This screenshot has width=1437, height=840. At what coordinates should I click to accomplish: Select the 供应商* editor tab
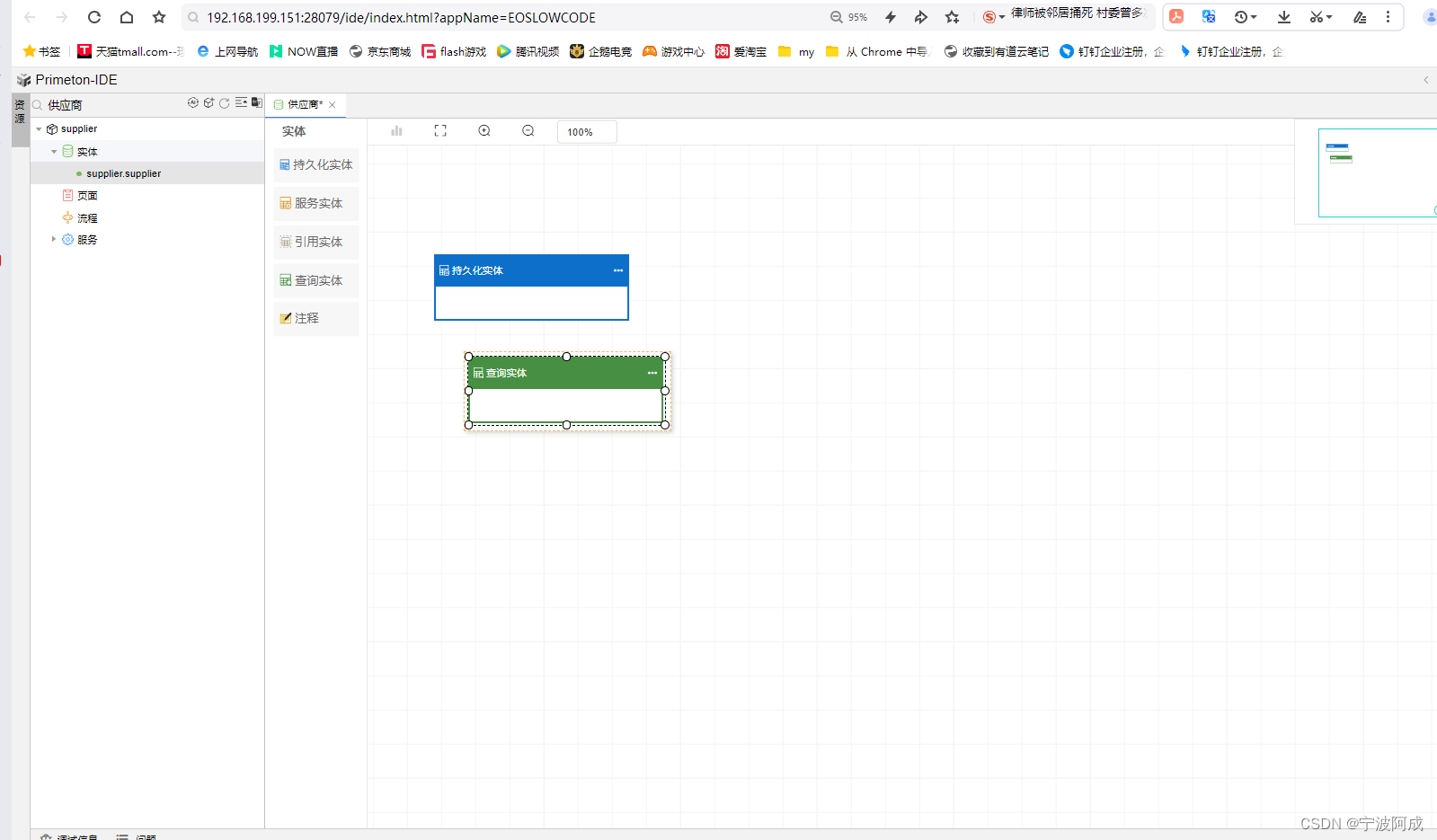[x=305, y=105]
